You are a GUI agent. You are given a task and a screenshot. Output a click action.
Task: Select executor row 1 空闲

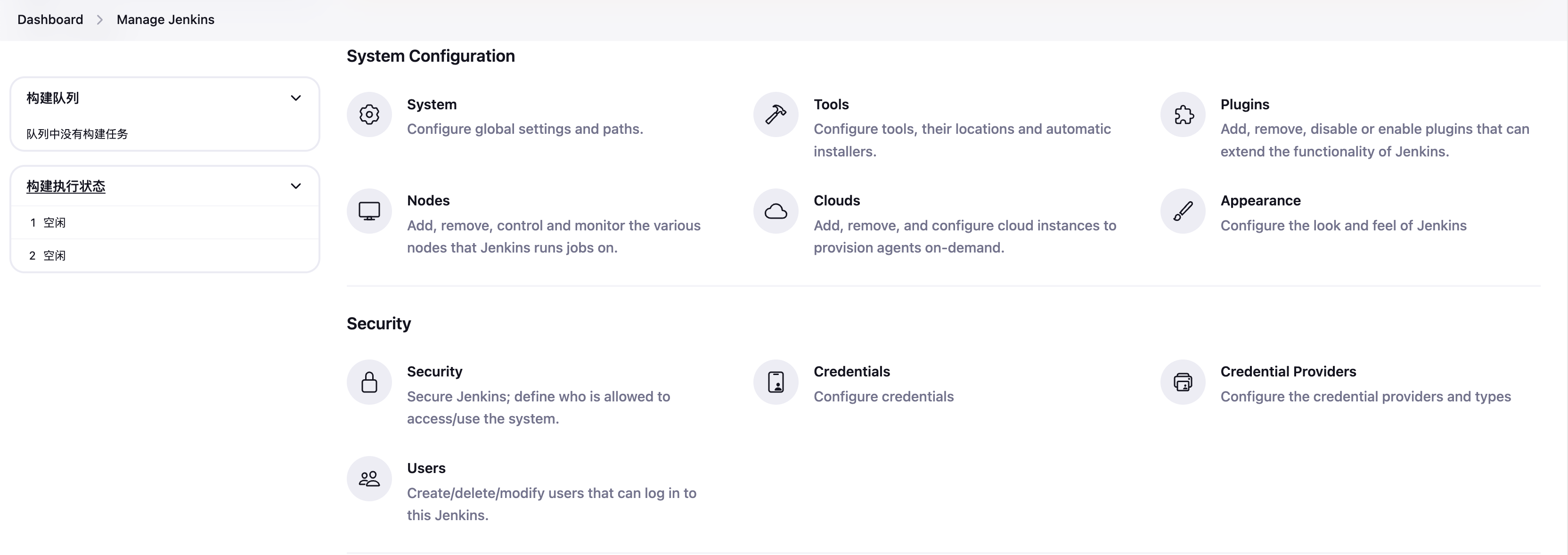pyautogui.click(x=165, y=223)
